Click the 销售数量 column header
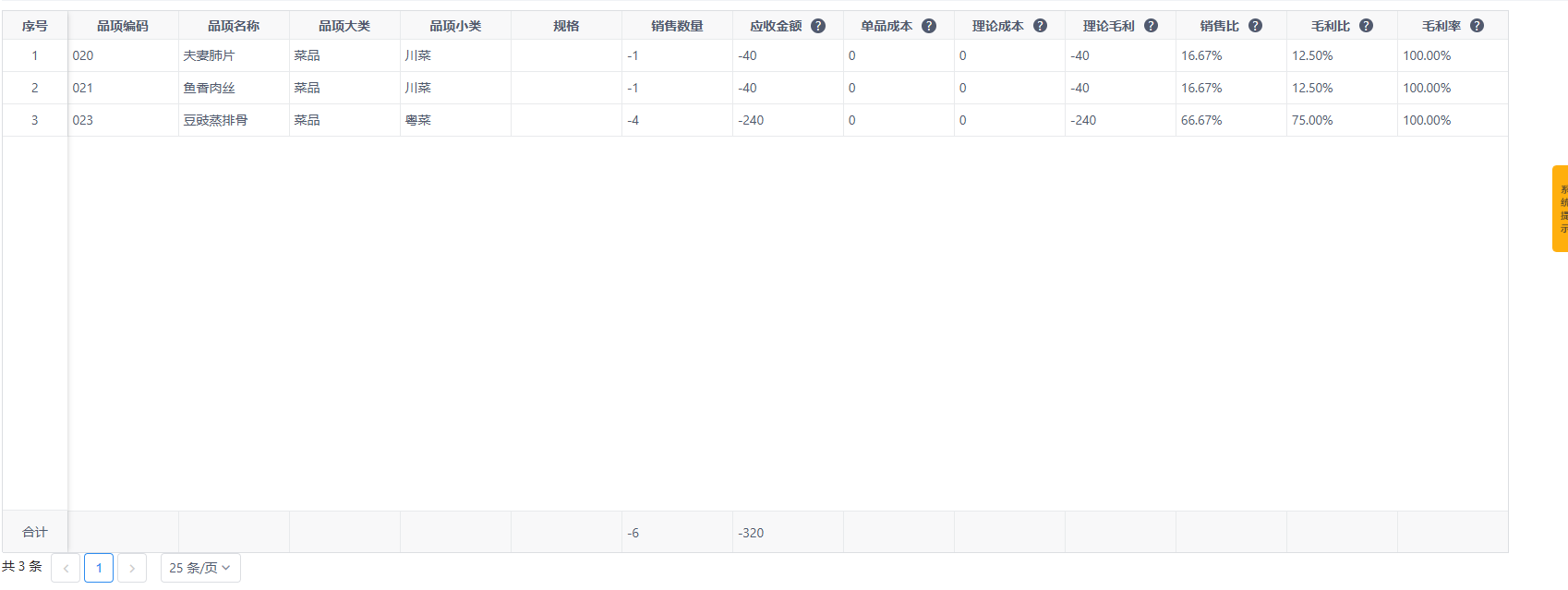 [x=677, y=26]
